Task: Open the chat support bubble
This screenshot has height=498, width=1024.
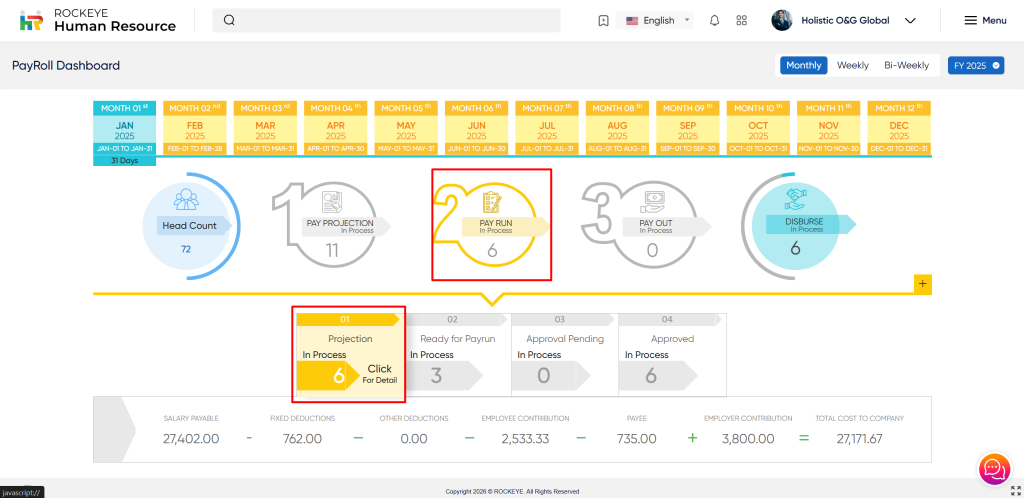Action: click(x=993, y=468)
